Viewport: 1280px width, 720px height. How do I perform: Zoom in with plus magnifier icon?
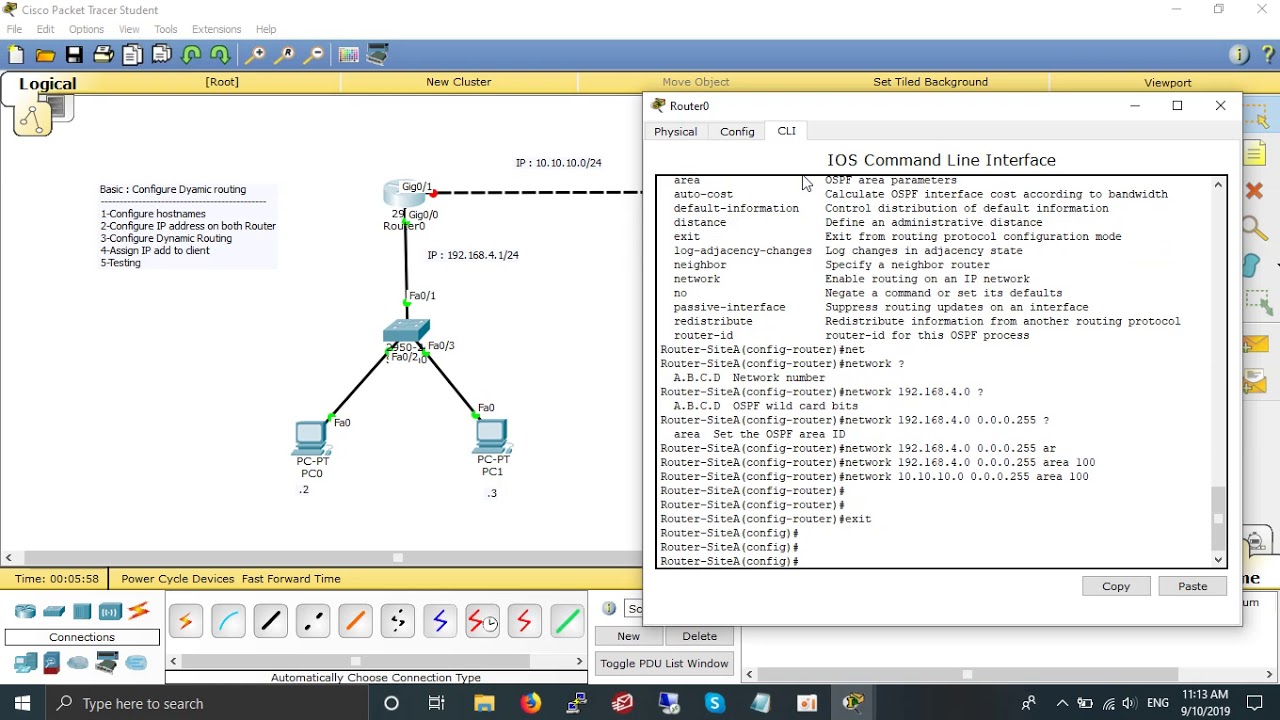[256, 55]
